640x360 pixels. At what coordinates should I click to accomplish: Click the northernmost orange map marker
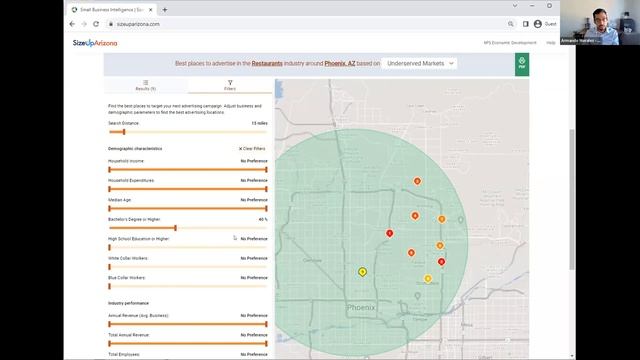pos(417,181)
